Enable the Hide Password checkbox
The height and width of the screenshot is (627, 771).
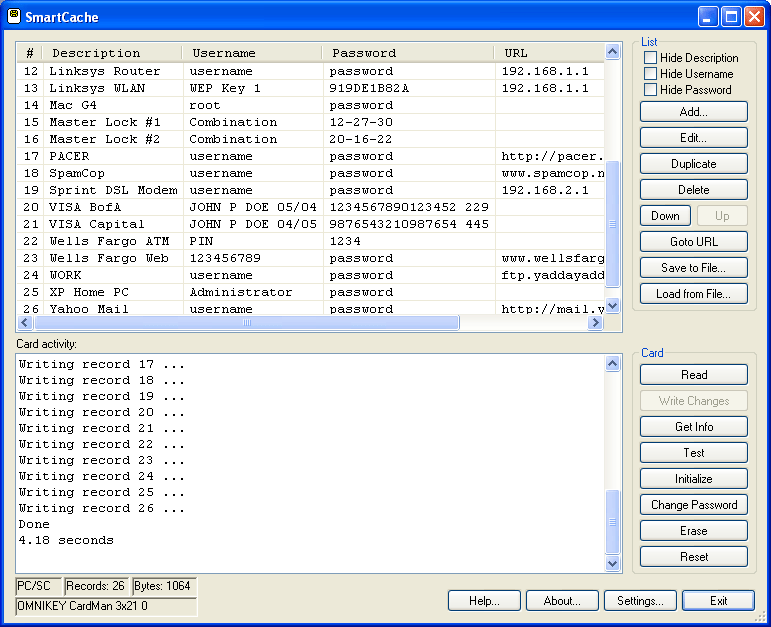pyautogui.click(x=650, y=90)
